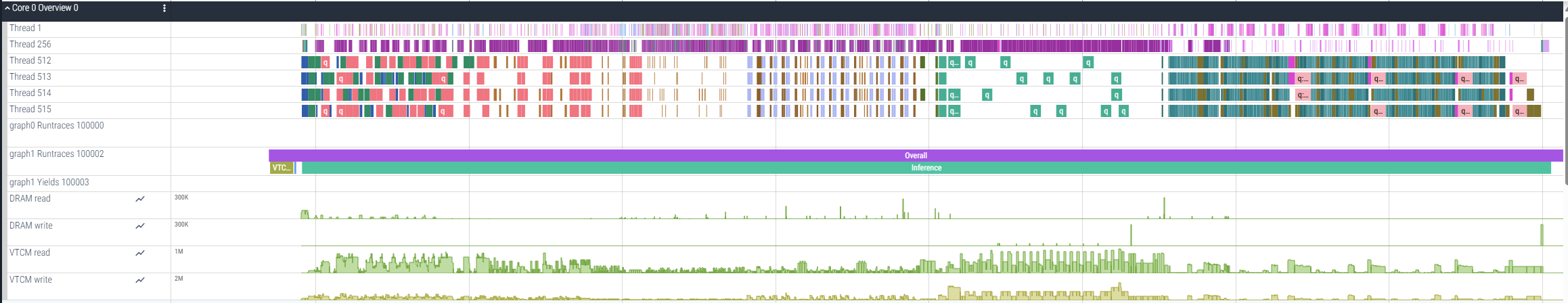1568x303 pixels.
Task: Collapse the Core 0 Overview 0 group
Action: pyautogui.click(x=7, y=8)
